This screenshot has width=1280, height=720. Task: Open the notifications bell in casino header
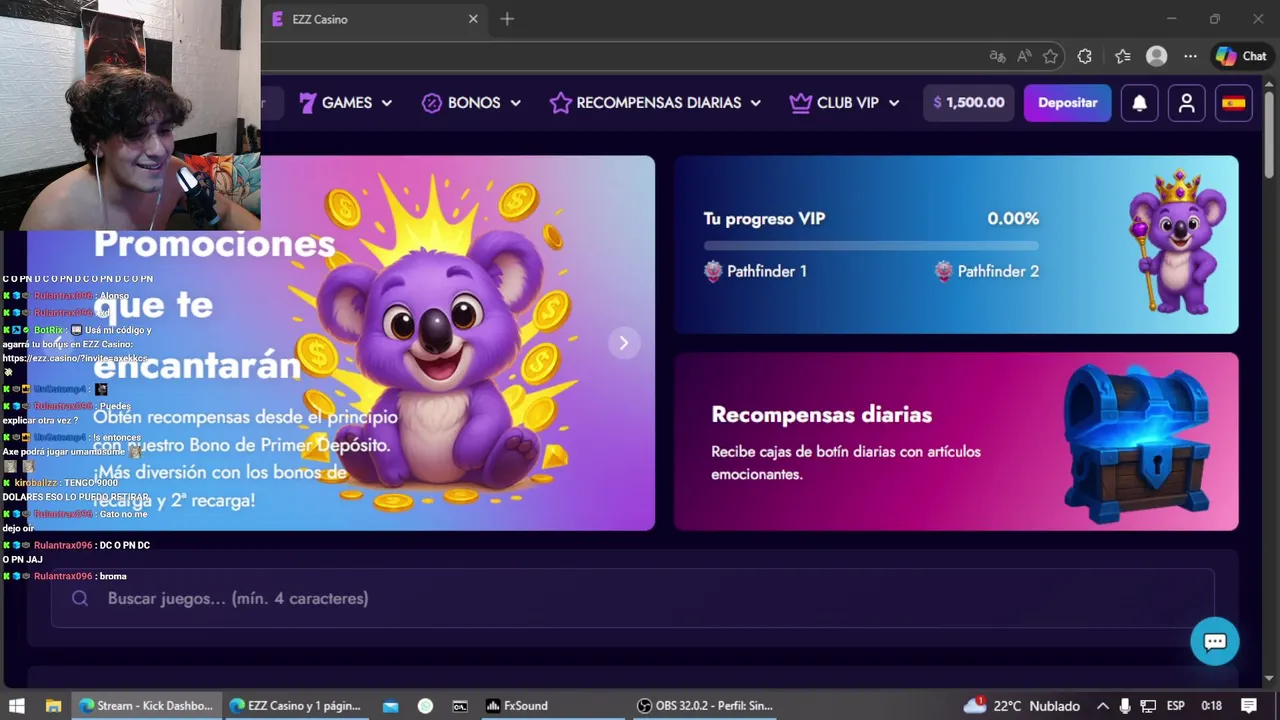point(1139,103)
